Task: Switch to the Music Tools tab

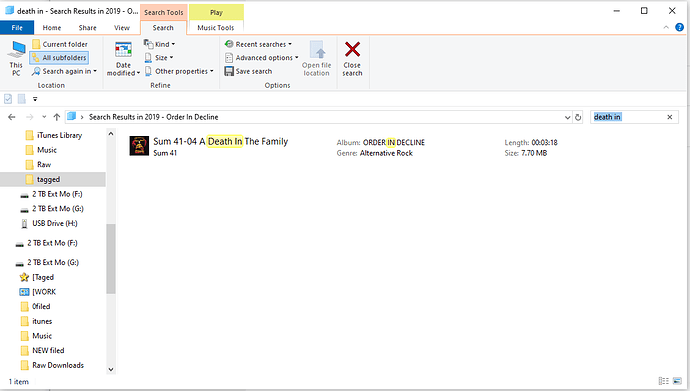Action: (216, 28)
